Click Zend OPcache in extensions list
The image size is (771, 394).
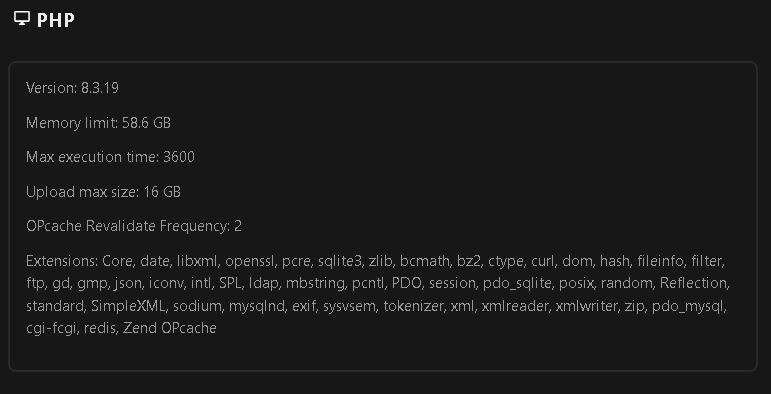coord(170,329)
